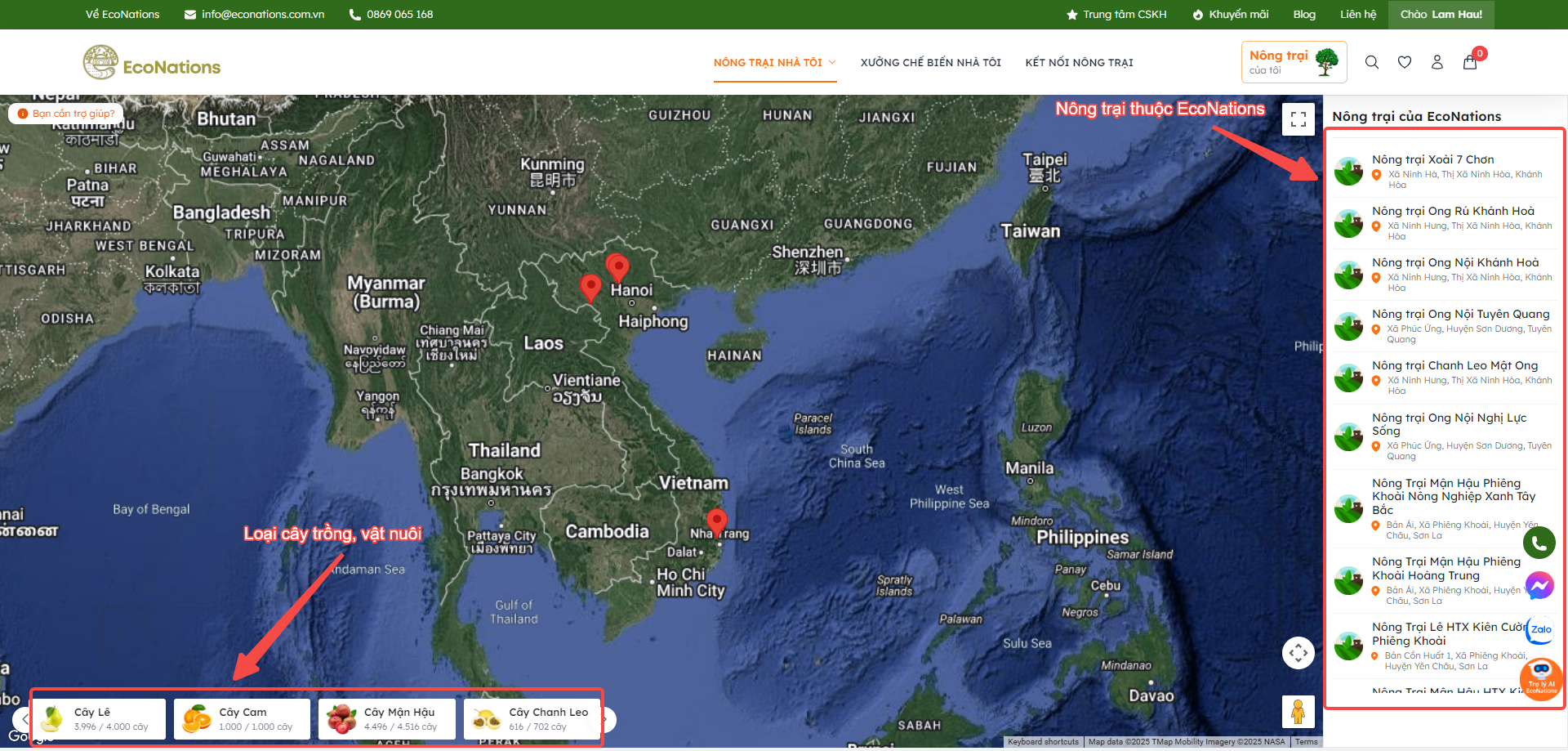Open the user account icon
The image size is (1568, 751).
(1437, 62)
